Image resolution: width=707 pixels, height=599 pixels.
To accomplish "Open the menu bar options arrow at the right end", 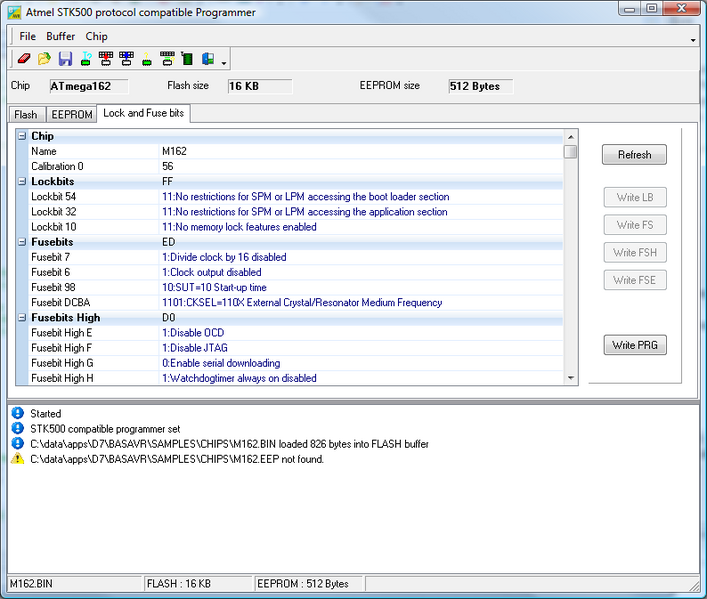I will point(693,40).
